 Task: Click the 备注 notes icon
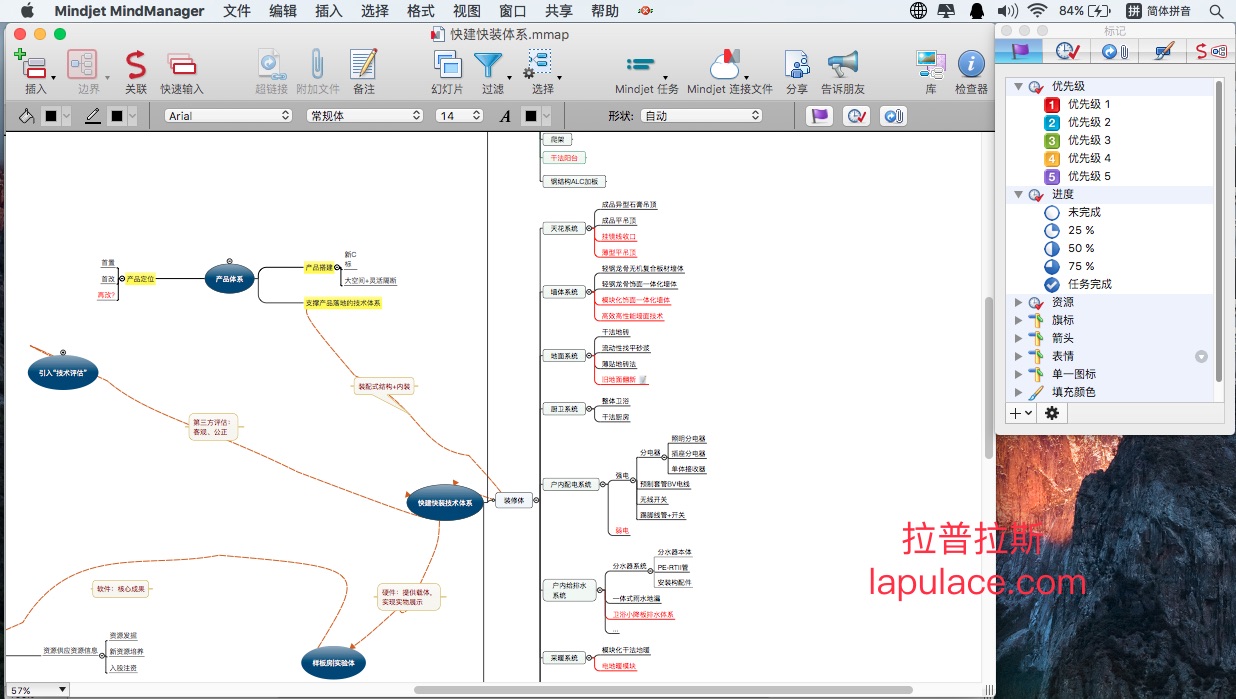(364, 66)
